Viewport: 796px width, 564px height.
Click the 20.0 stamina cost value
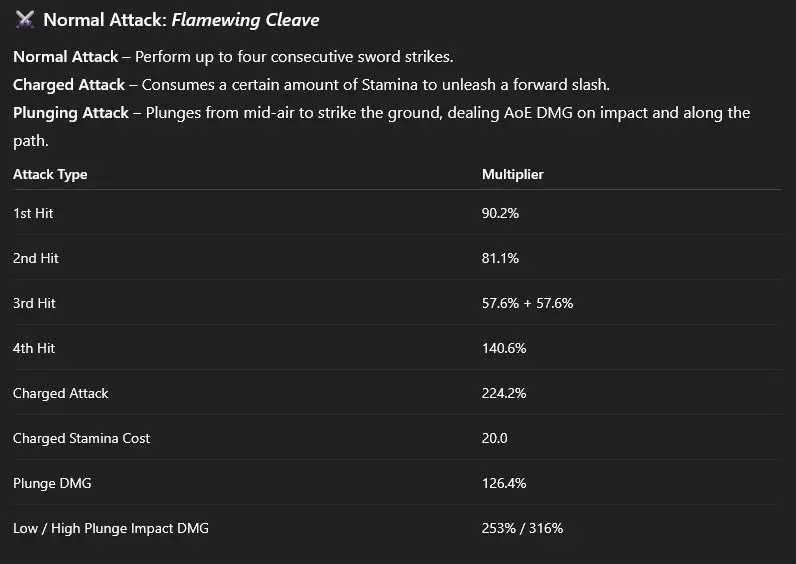coord(495,438)
